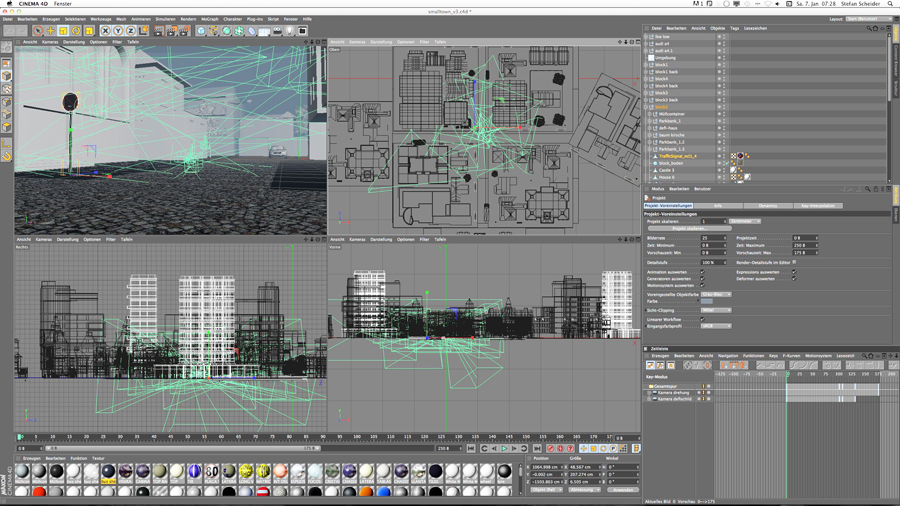
Task: Activate the Scale tool
Action: (63, 31)
